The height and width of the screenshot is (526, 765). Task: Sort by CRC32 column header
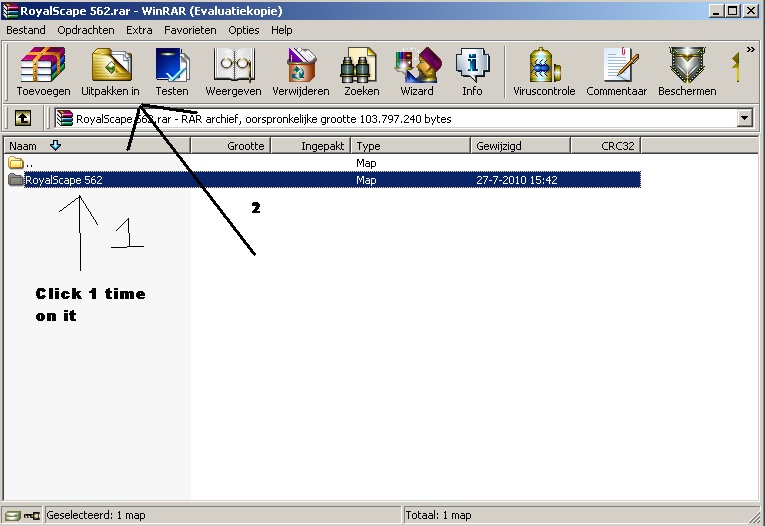[x=605, y=146]
